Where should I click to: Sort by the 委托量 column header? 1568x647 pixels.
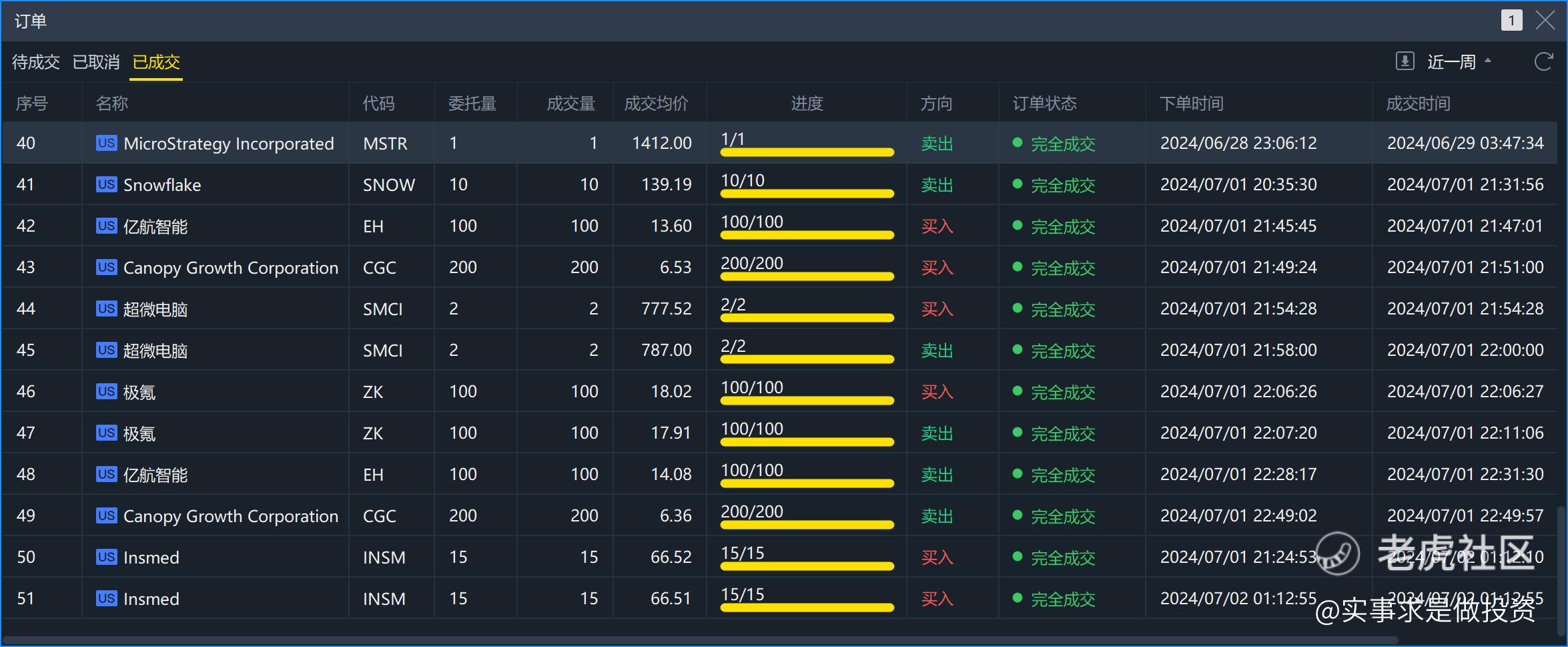[472, 103]
